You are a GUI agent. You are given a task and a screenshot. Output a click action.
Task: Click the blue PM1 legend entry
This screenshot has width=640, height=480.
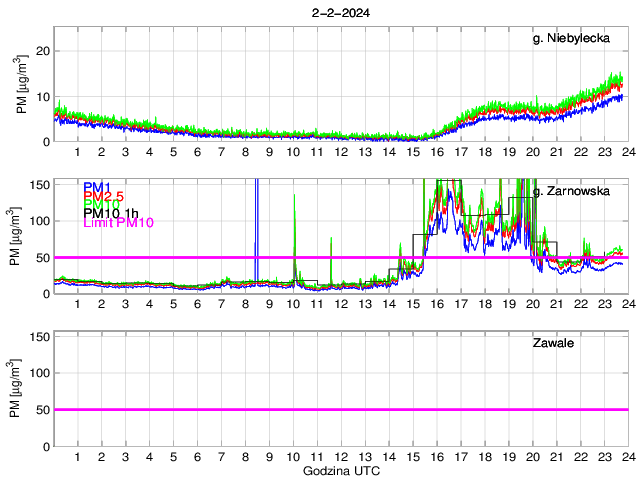pyautogui.click(x=97, y=187)
